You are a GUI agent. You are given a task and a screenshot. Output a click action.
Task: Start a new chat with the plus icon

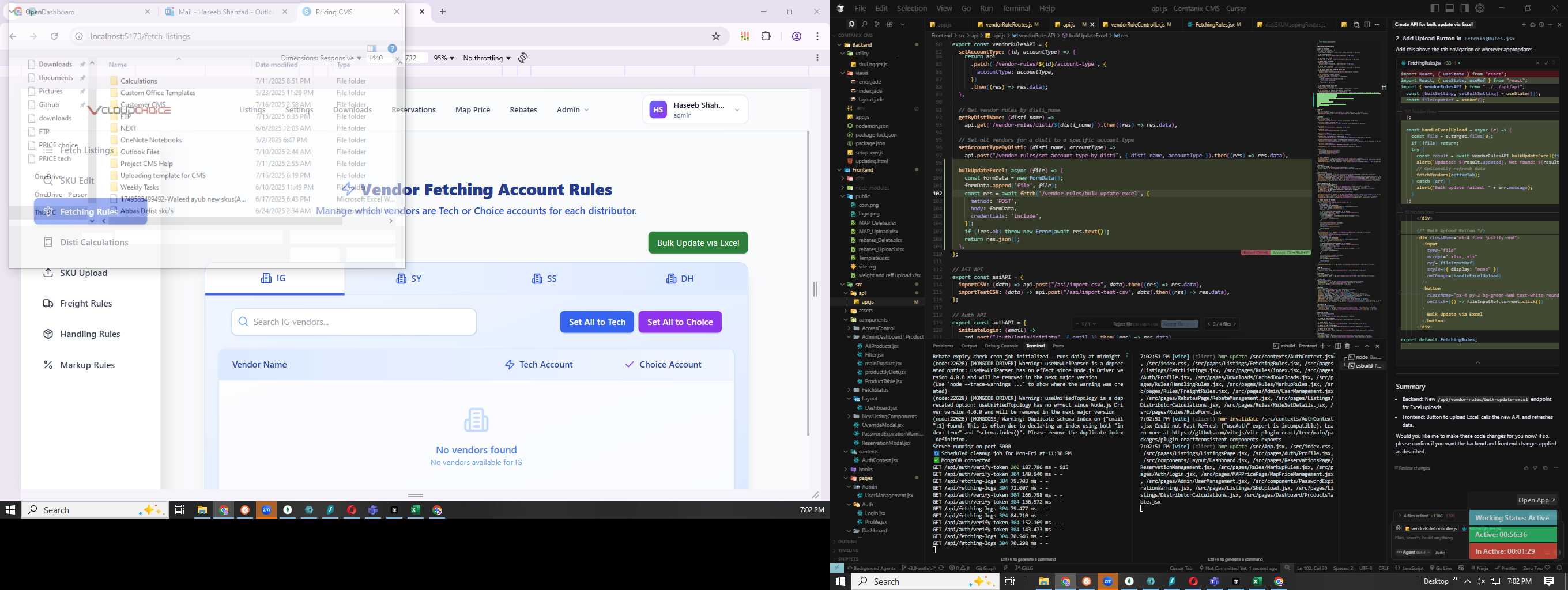1524,25
